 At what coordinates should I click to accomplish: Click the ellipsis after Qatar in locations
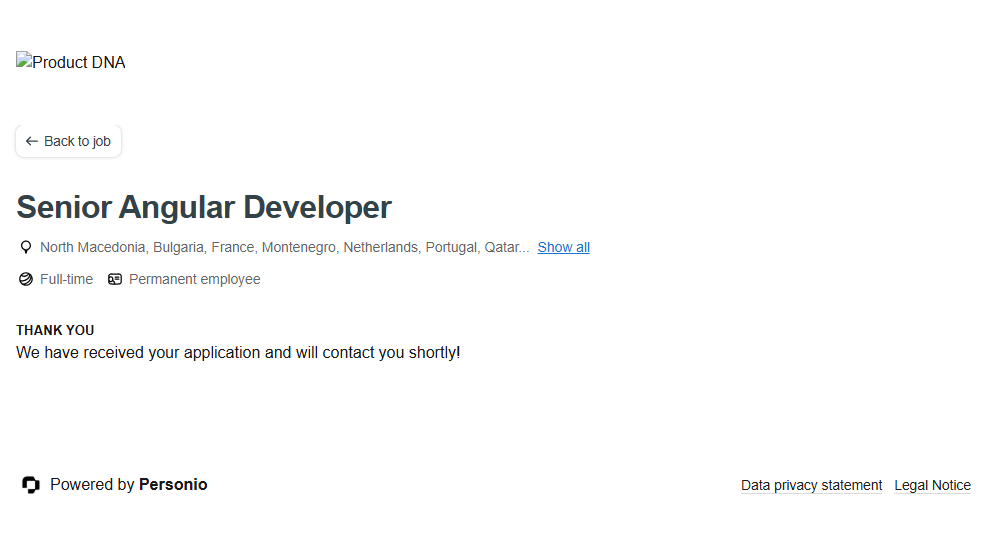click(524, 248)
